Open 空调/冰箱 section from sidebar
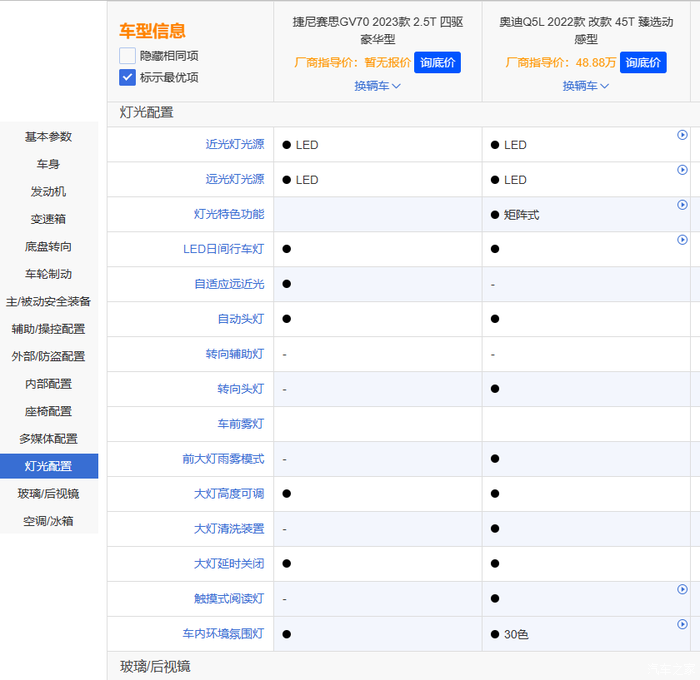 point(48,521)
